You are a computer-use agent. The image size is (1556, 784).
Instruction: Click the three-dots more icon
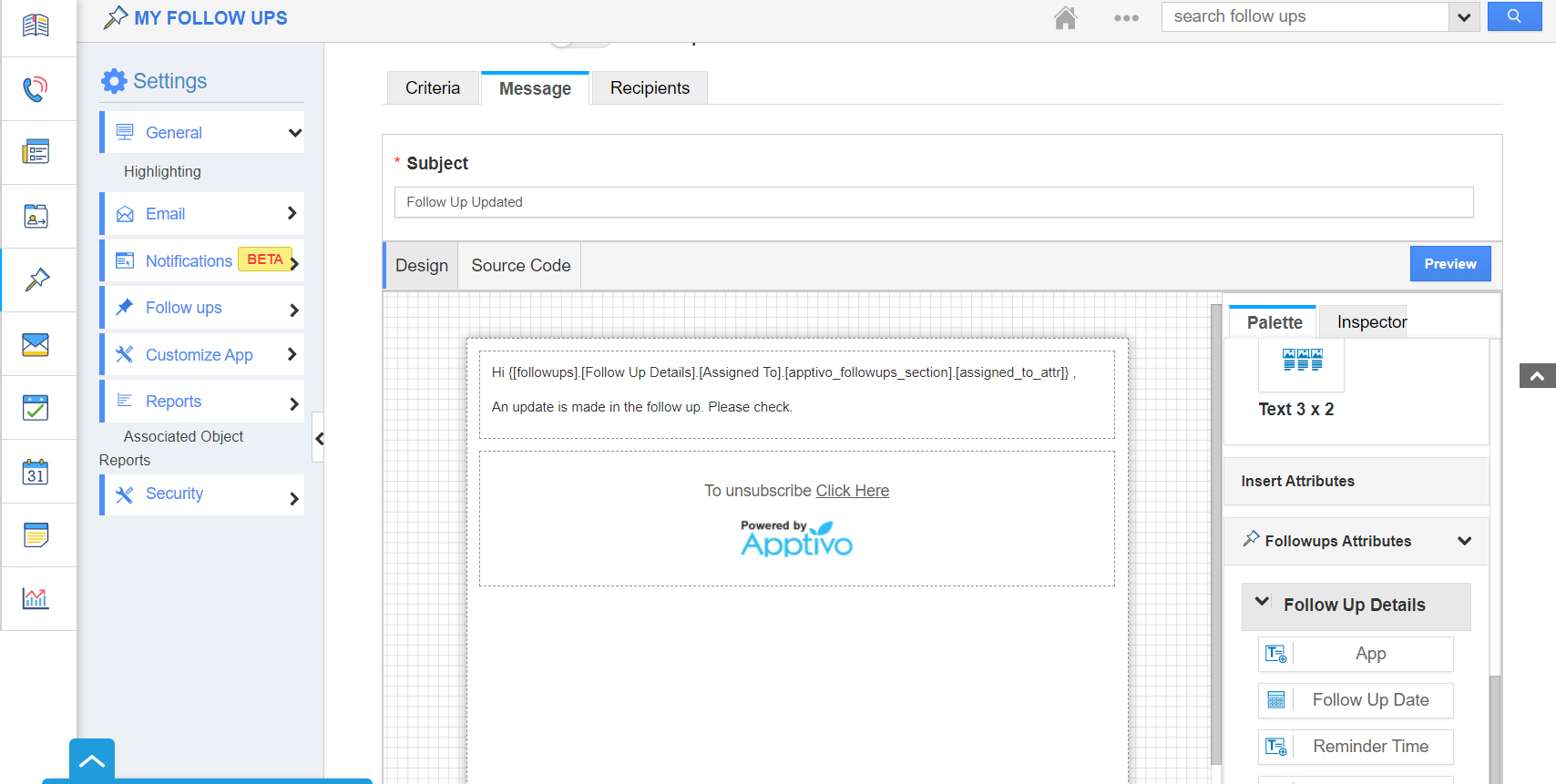1126,17
